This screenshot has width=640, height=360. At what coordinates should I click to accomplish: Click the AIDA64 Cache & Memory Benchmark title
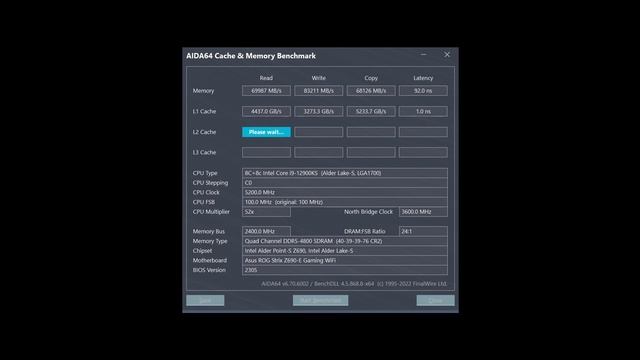[251, 56]
